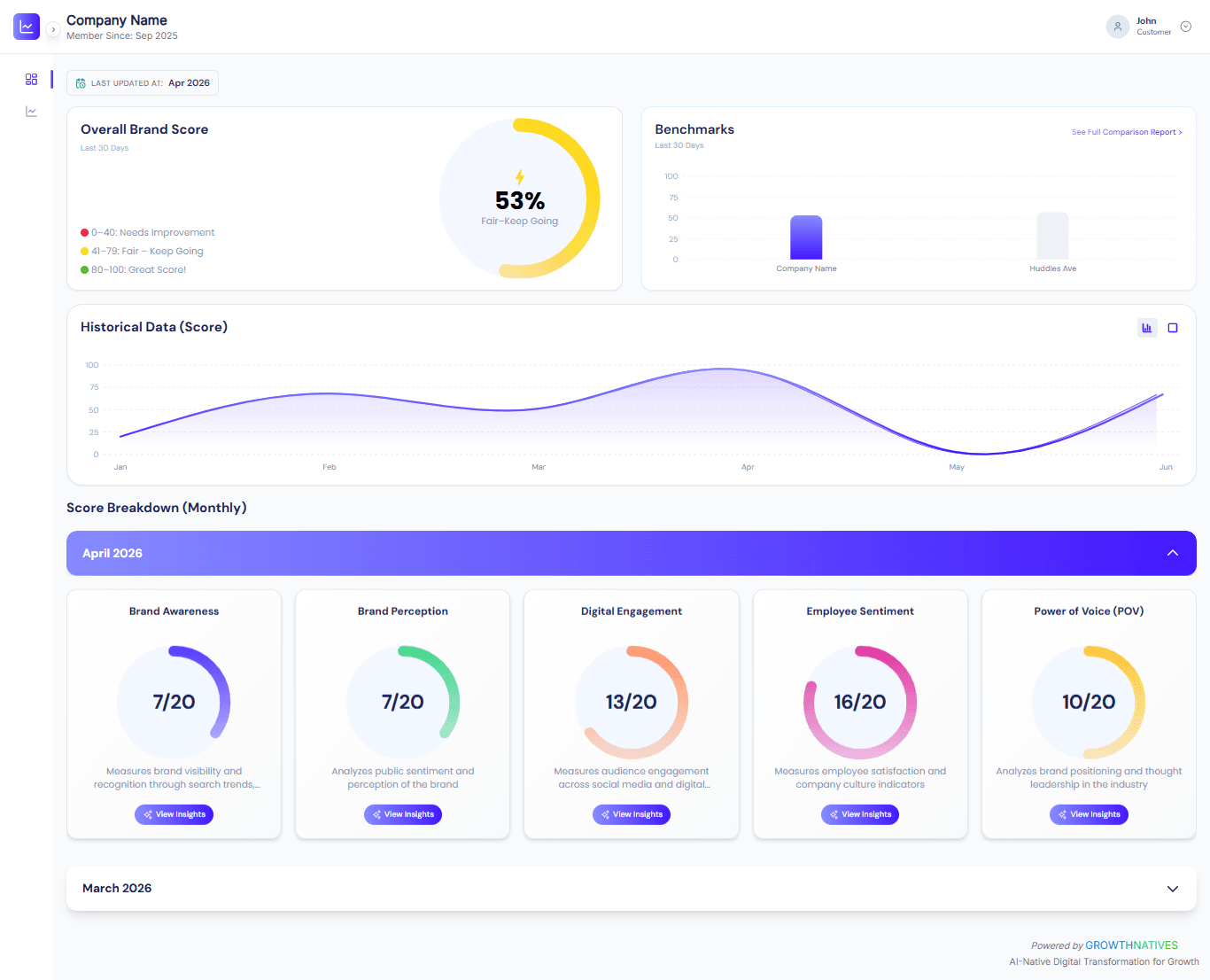The image size is (1210, 980).
Task: Switch historical data to bar chart view
Action: click(1147, 328)
